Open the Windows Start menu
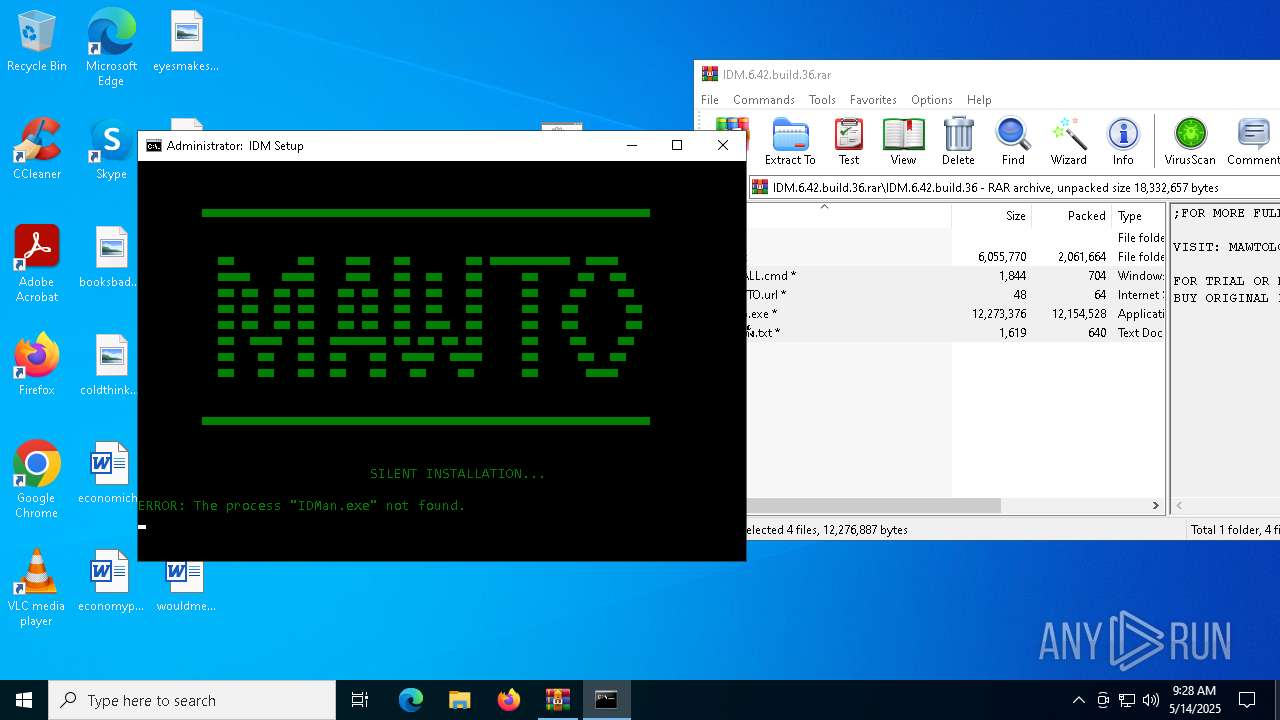The image size is (1280, 720). (x=24, y=700)
